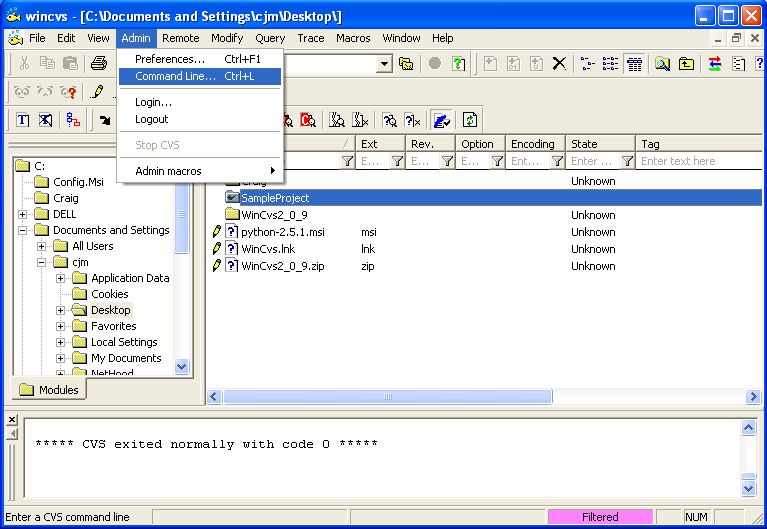
Task: Choose Command Line… from the Admin menu
Action: 200,76
